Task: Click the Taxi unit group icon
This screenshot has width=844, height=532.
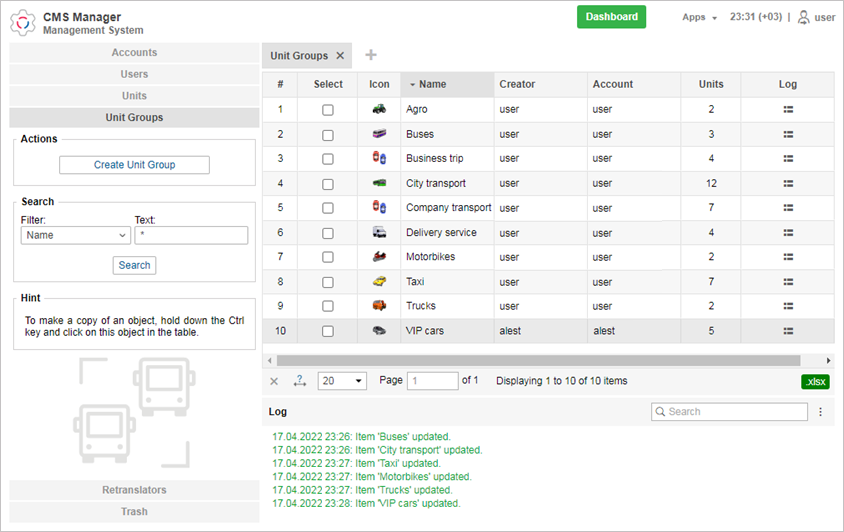Action: [379, 282]
